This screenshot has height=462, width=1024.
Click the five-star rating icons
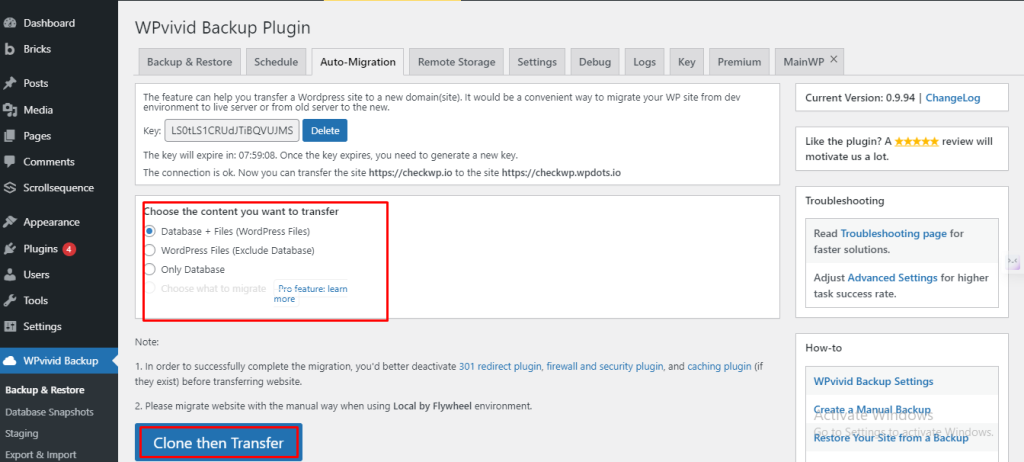pyautogui.click(x=917, y=141)
